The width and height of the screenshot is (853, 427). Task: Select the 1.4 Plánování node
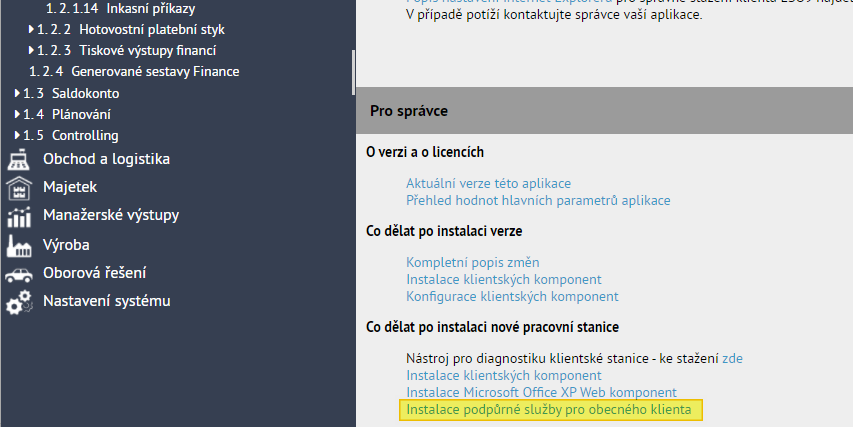pyautogui.click(x=66, y=114)
